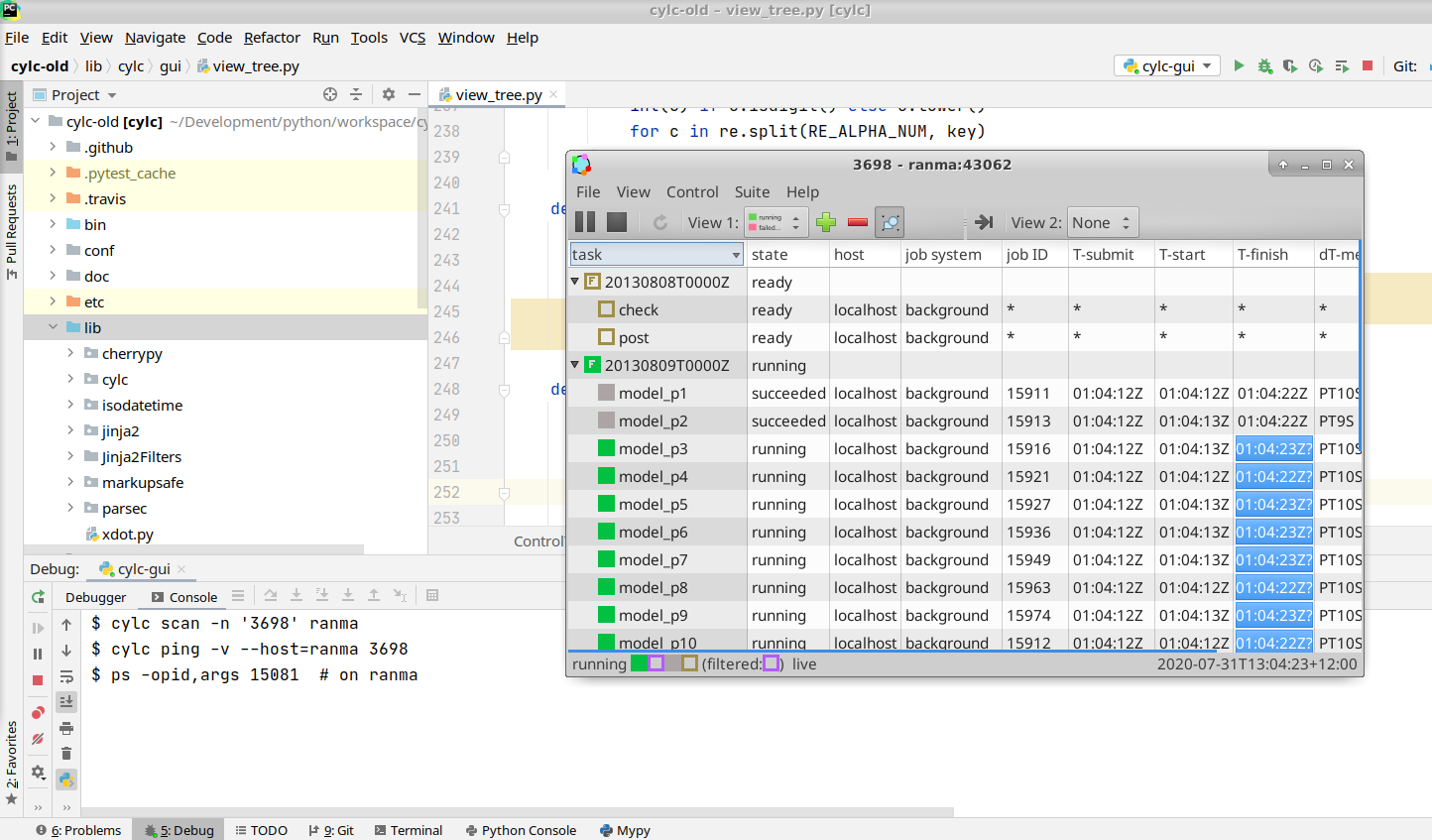Rerun the failed debug configuration icon
The image size is (1432, 840).
coord(39,596)
